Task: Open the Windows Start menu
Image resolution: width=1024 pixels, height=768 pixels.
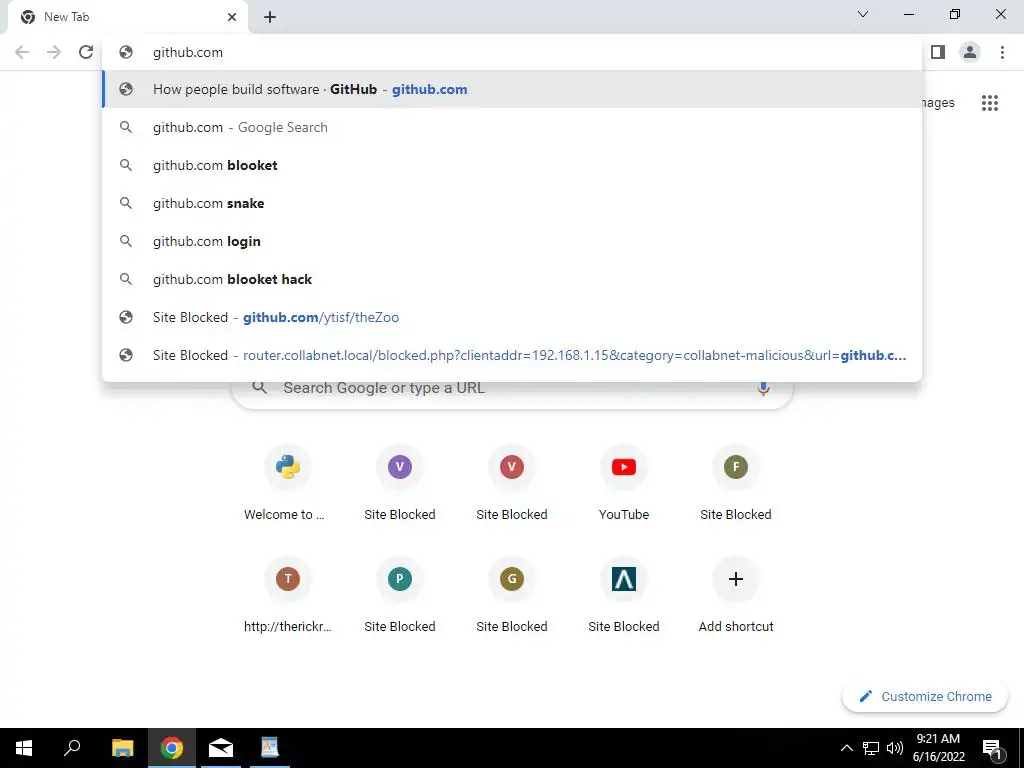Action: pos(24,748)
